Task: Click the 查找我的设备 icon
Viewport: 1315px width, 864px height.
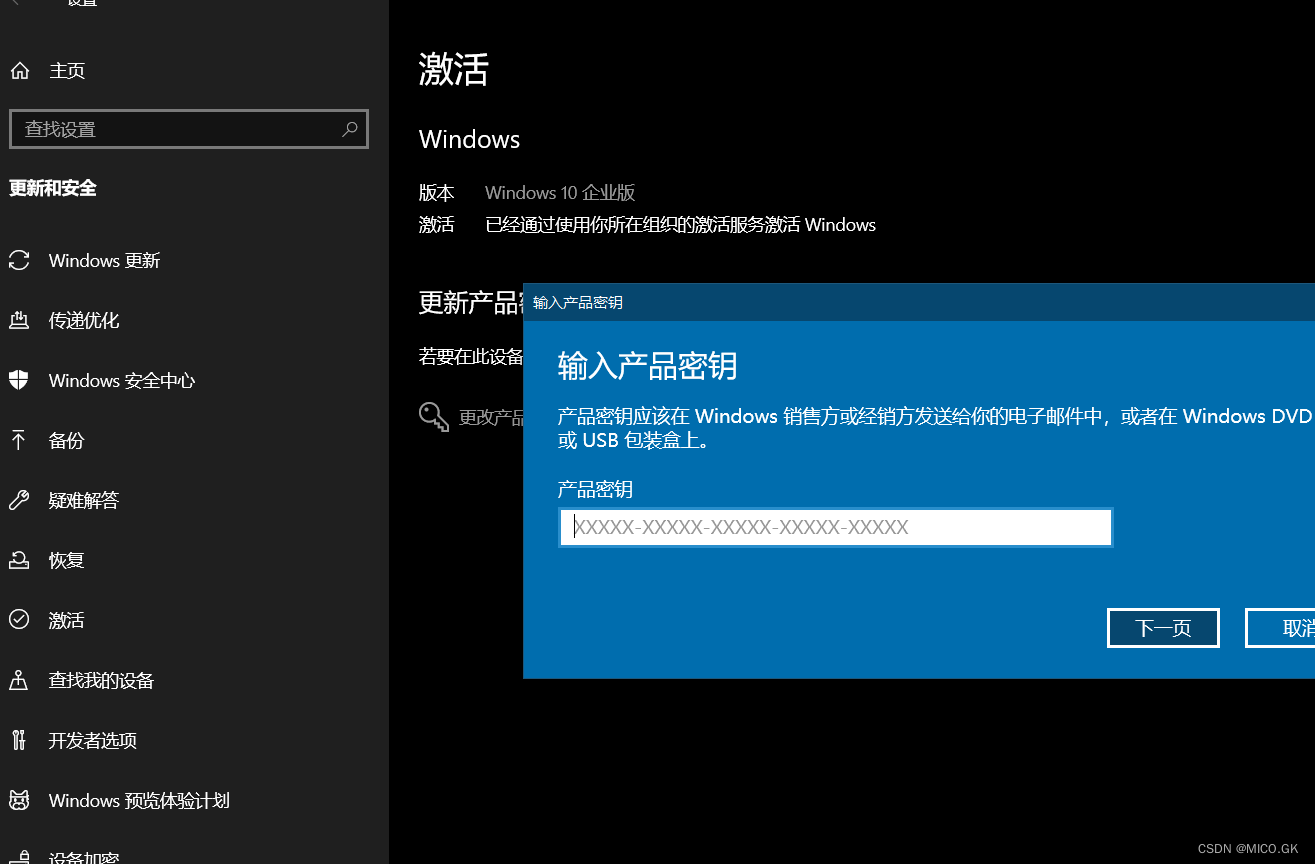Action: 20,680
